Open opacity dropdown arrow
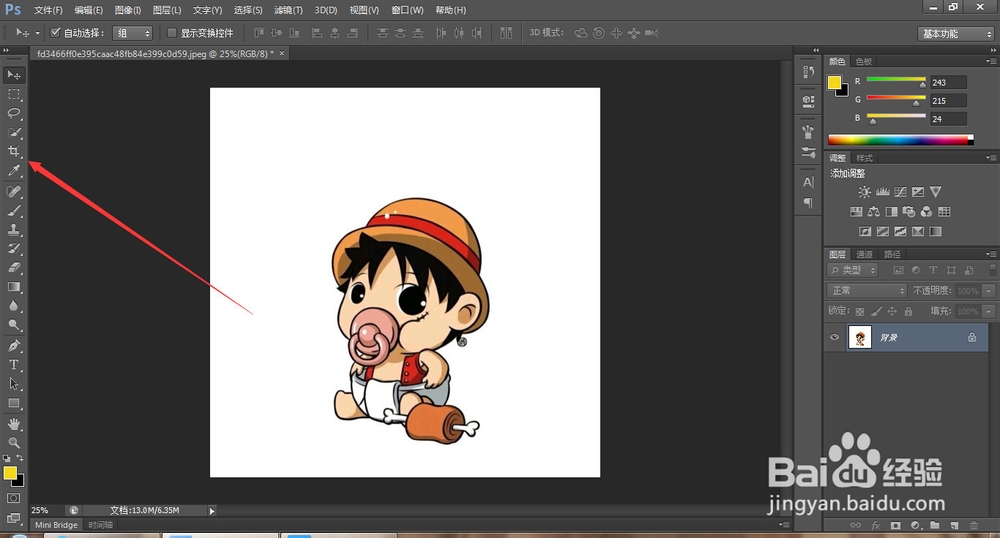This screenshot has width=1000, height=538. coord(989,291)
